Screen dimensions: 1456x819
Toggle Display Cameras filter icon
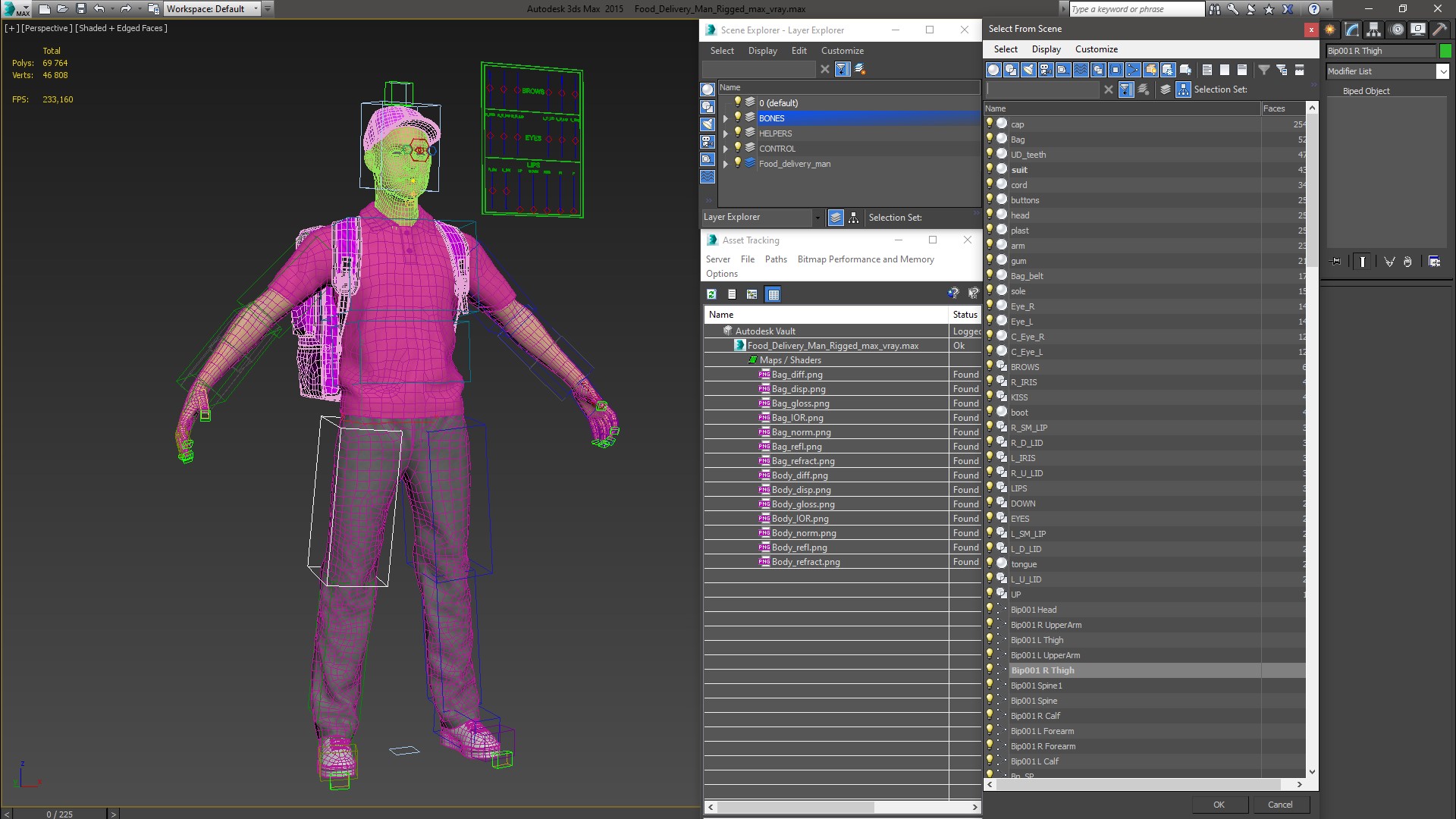point(1046,70)
